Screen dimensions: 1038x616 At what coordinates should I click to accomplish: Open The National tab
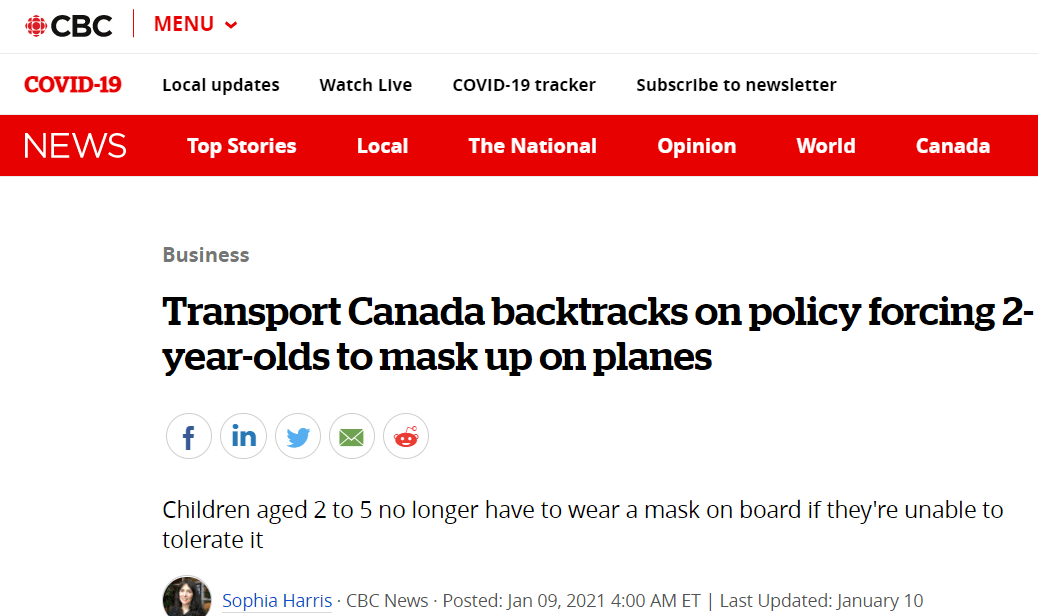tap(532, 146)
